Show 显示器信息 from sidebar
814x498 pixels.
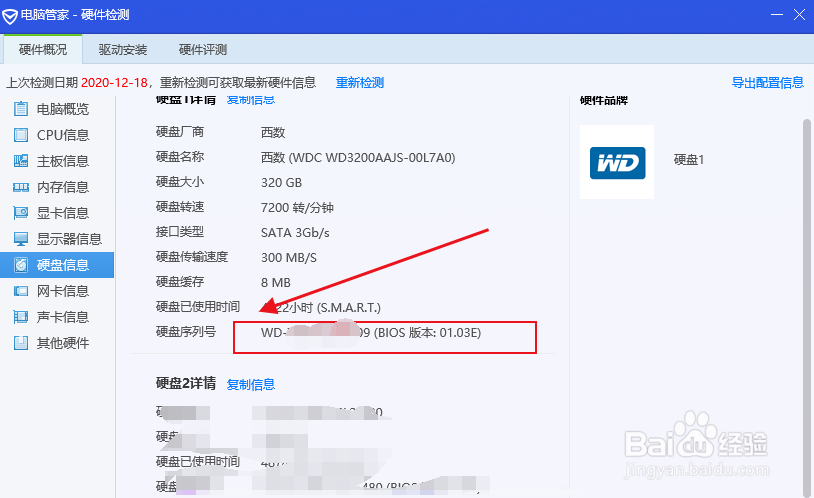57,239
